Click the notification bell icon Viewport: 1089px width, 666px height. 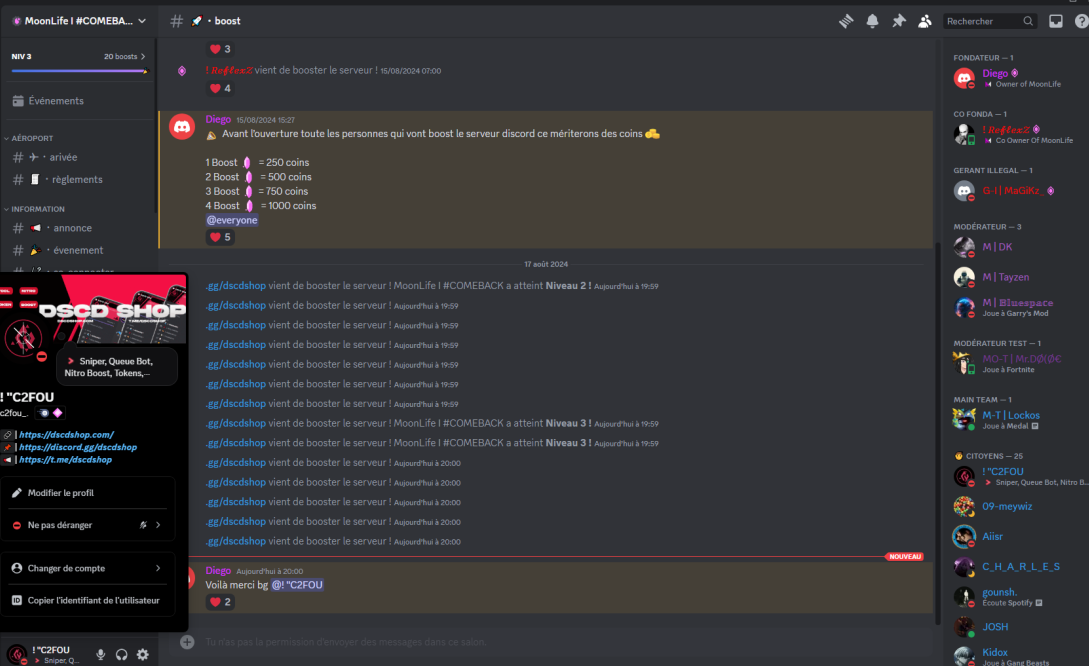(x=873, y=21)
